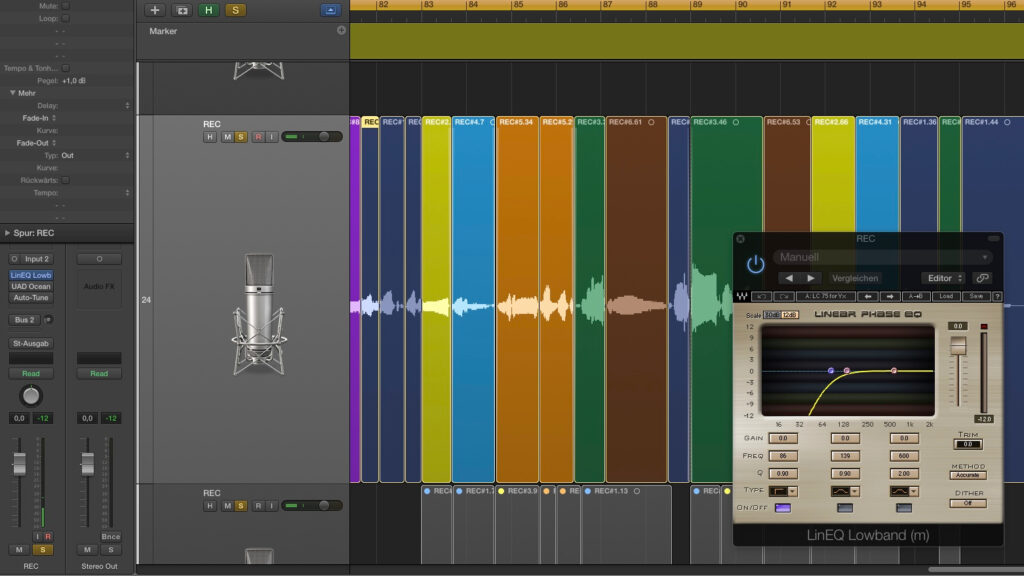Click the Waves A to B copy button
1024x576 pixels.
click(x=916, y=296)
